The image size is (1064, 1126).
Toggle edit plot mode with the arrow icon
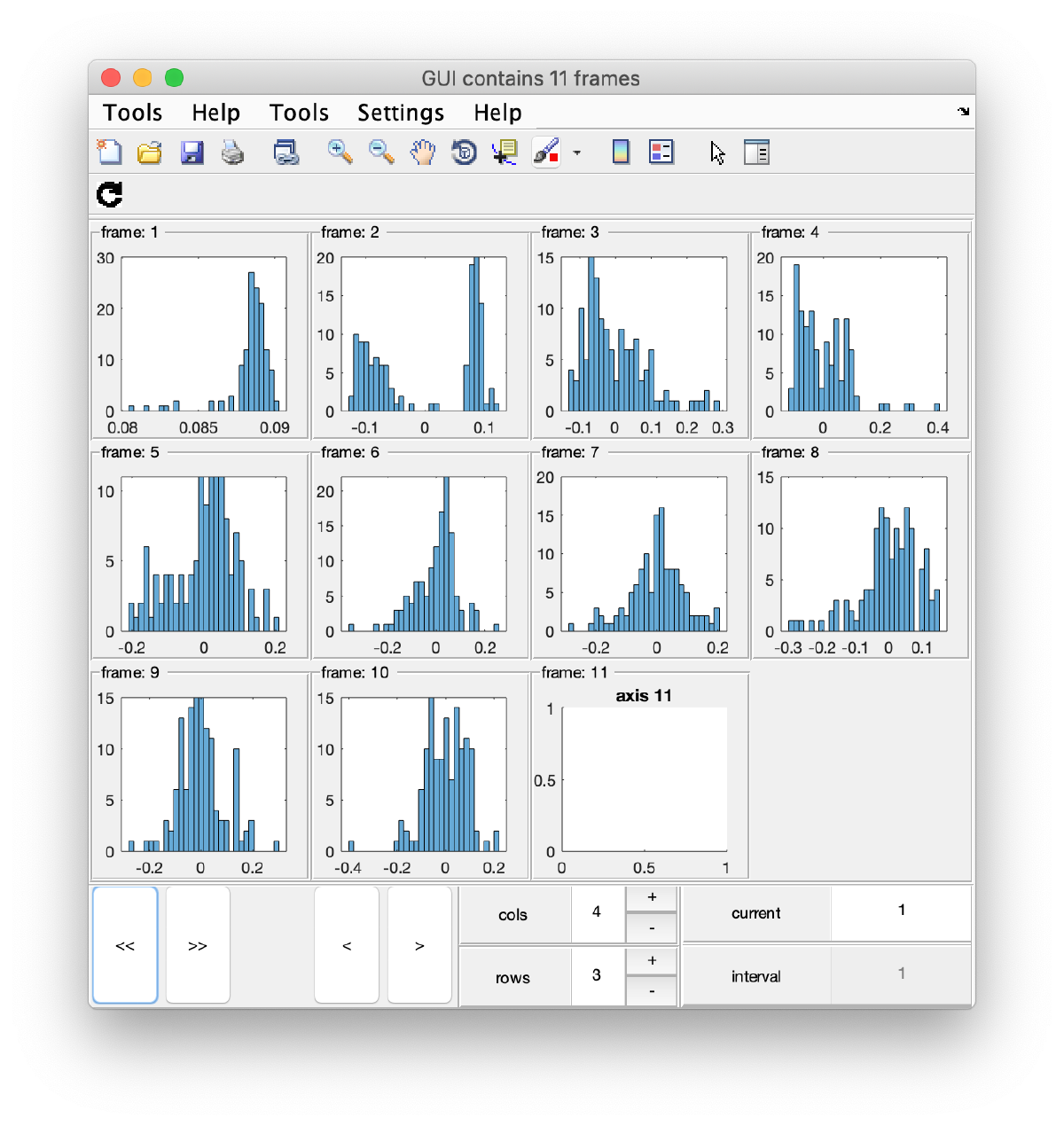pyautogui.click(x=716, y=152)
